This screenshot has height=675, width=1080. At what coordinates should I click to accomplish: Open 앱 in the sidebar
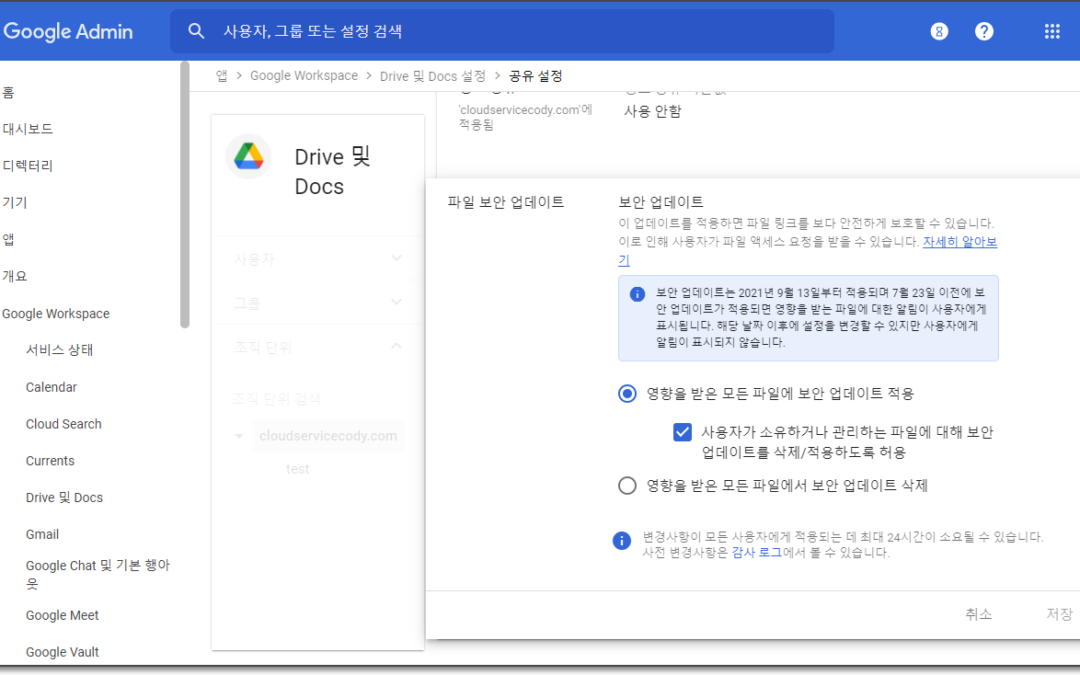[x=8, y=239]
